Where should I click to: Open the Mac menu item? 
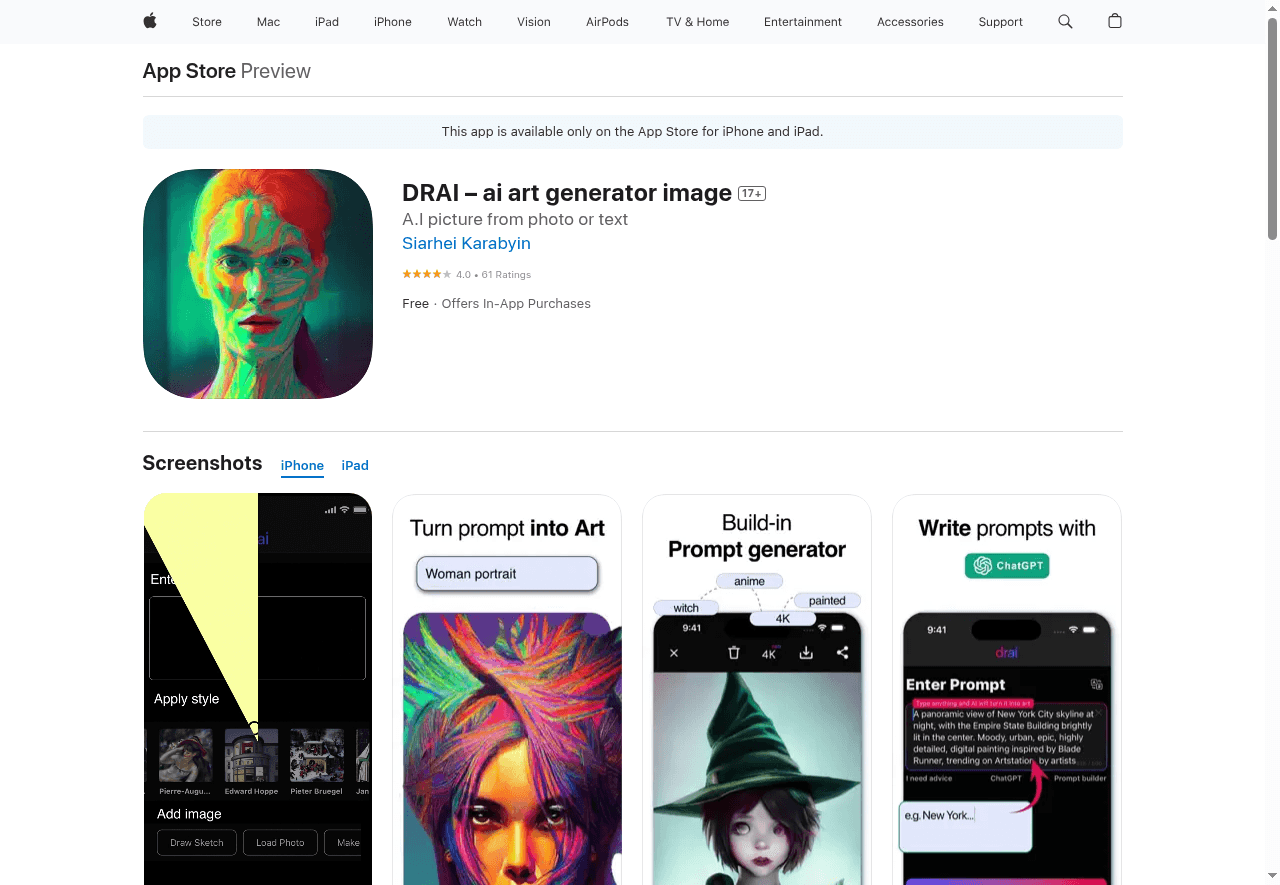click(x=268, y=21)
